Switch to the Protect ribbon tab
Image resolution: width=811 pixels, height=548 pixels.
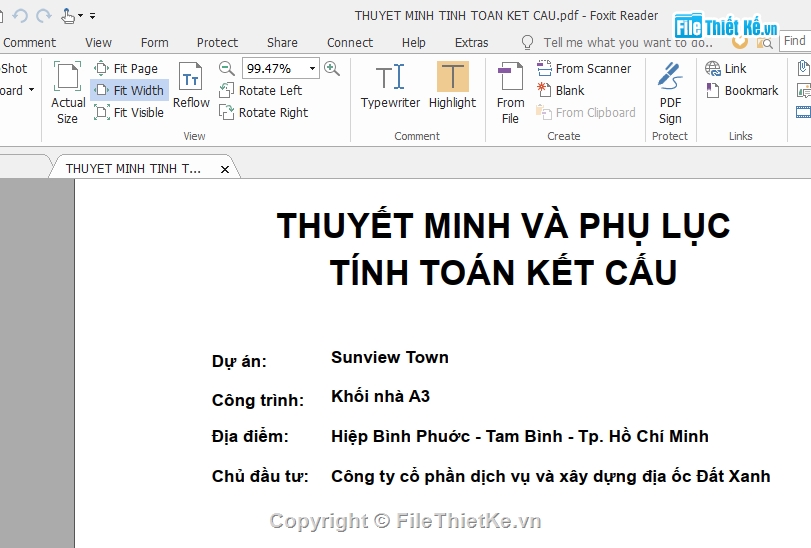(217, 42)
